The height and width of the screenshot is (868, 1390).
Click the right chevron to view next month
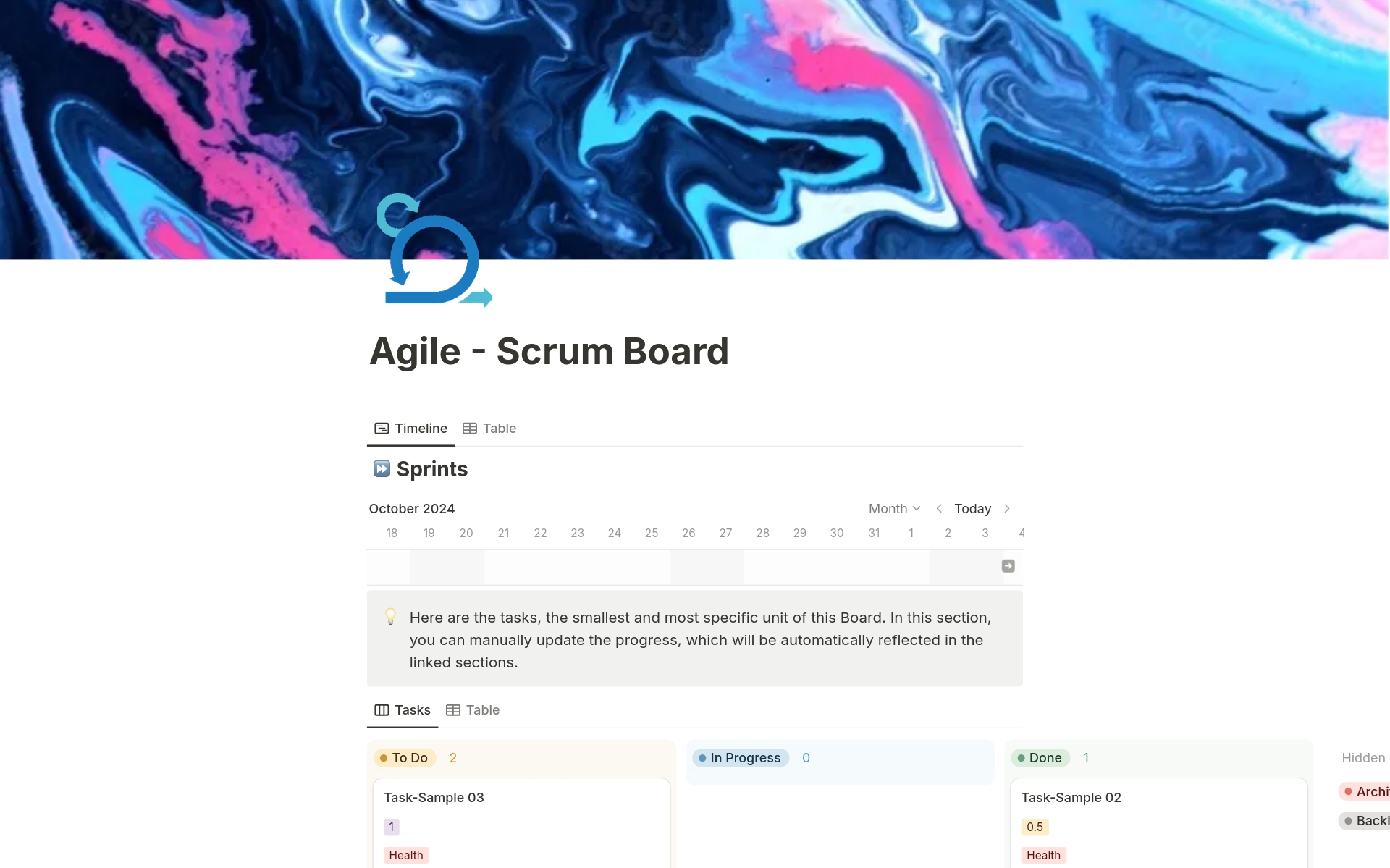pyautogui.click(x=1007, y=508)
